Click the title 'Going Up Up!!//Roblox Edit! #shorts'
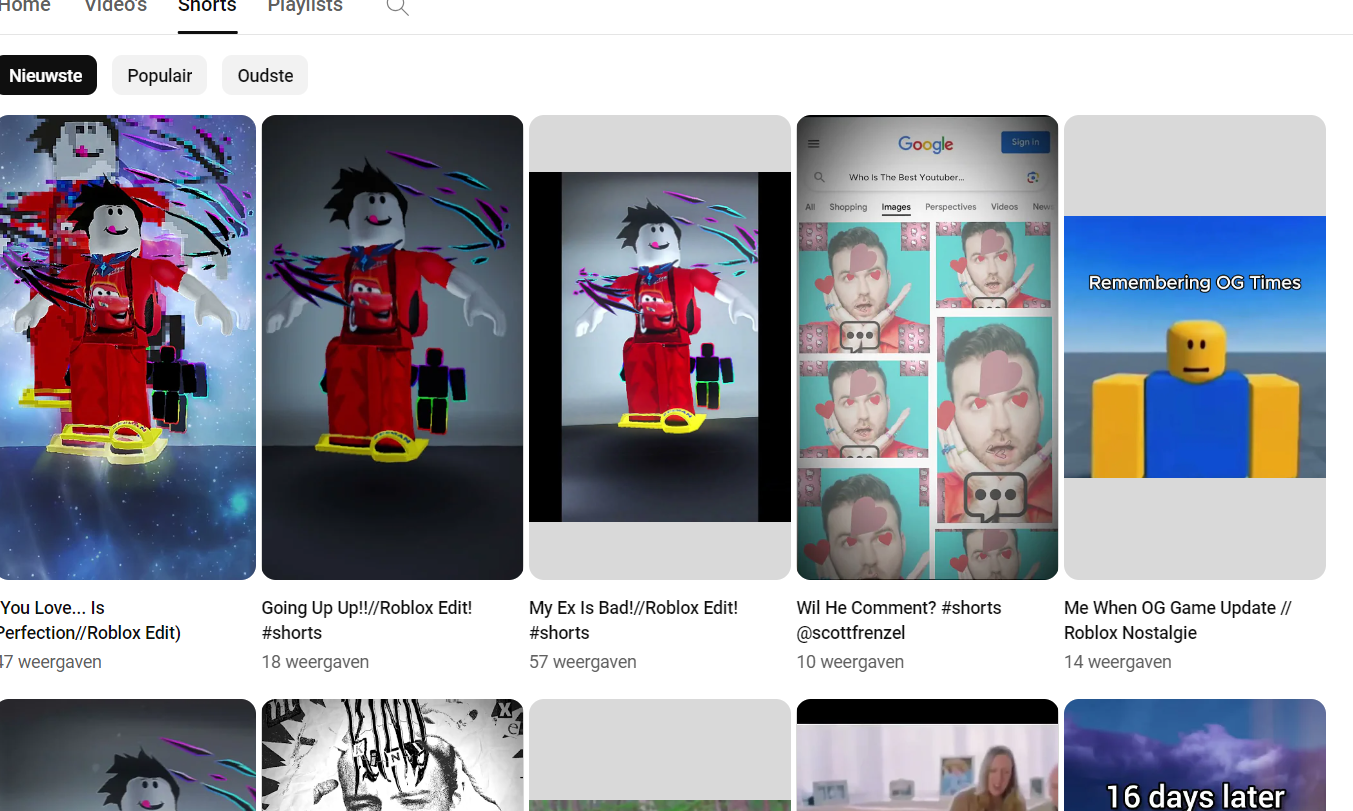 click(366, 620)
